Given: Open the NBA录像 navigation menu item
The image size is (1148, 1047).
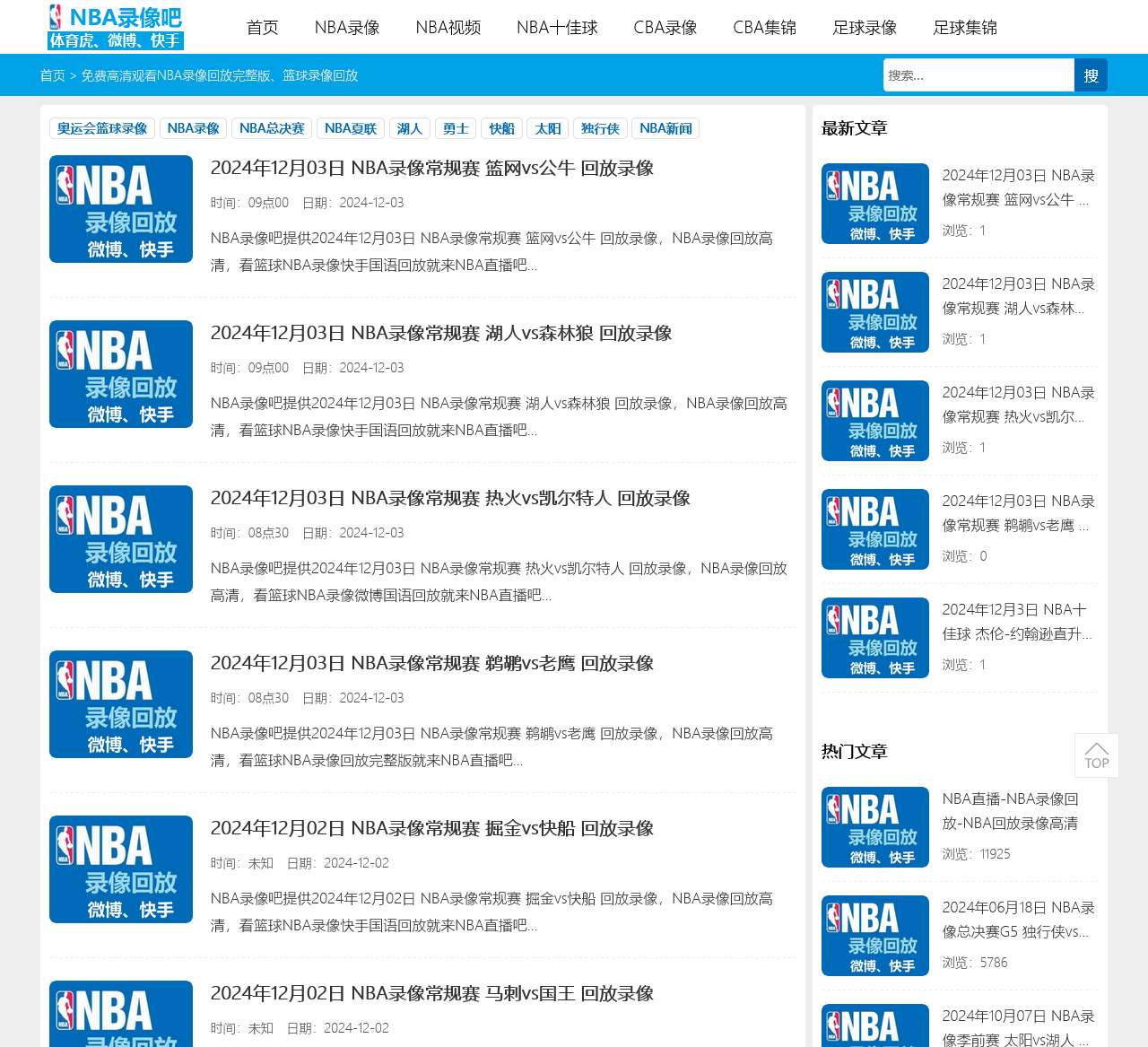Looking at the screenshot, I should pos(347,27).
